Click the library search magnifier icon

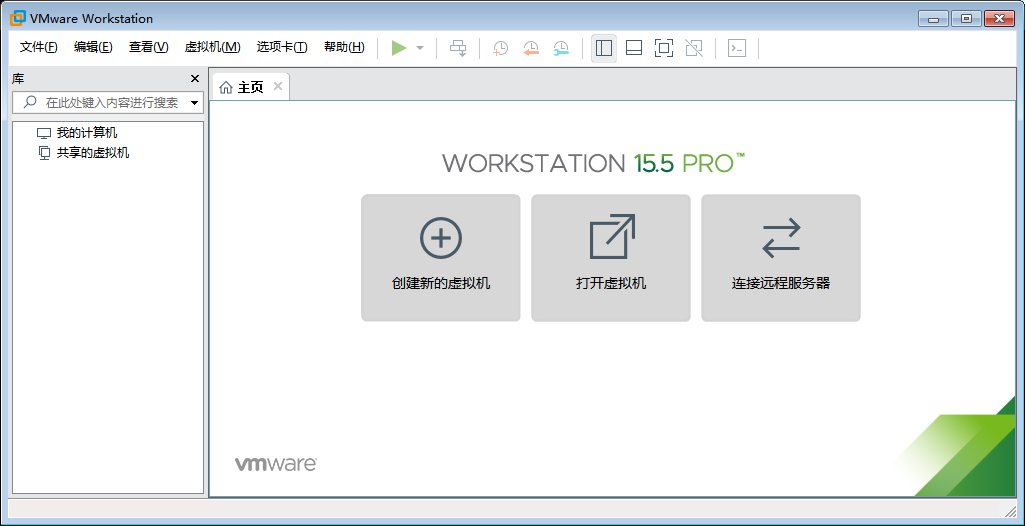tap(30, 103)
